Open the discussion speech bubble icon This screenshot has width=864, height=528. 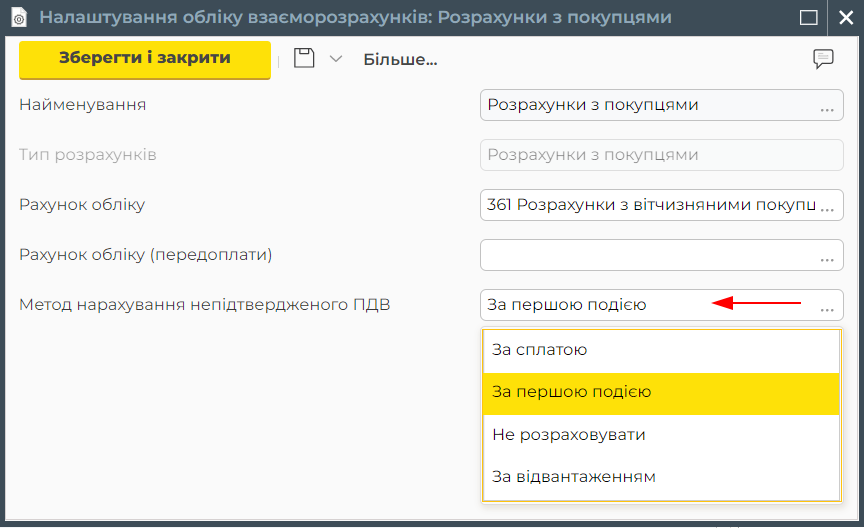click(823, 59)
